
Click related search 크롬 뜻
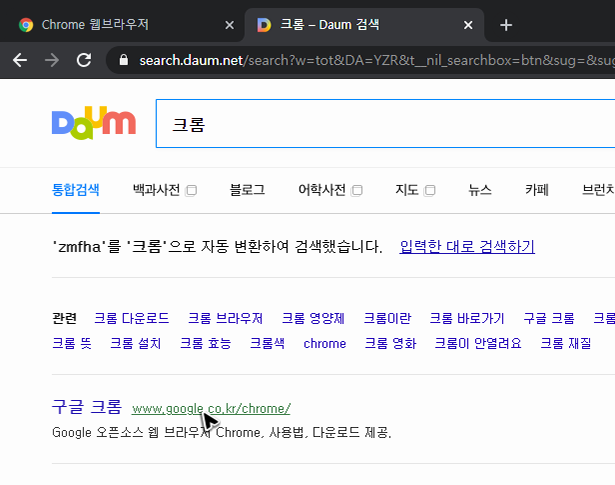(x=72, y=343)
